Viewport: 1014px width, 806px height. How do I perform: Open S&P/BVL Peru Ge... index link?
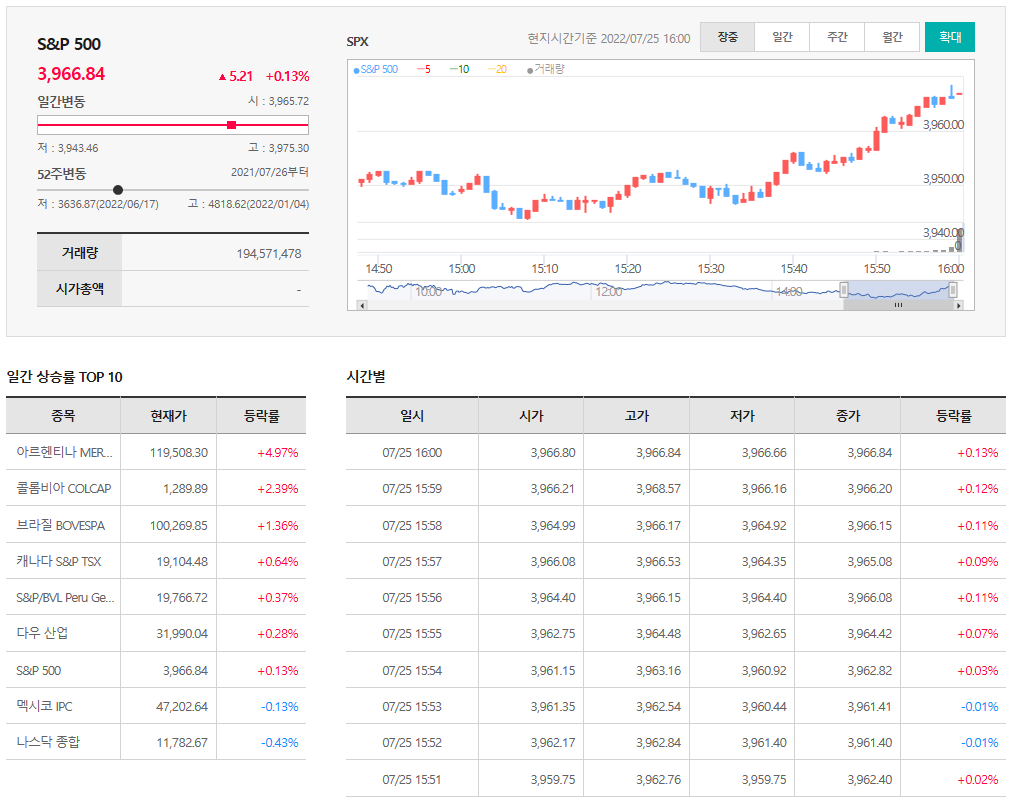click(x=65, y=598)
